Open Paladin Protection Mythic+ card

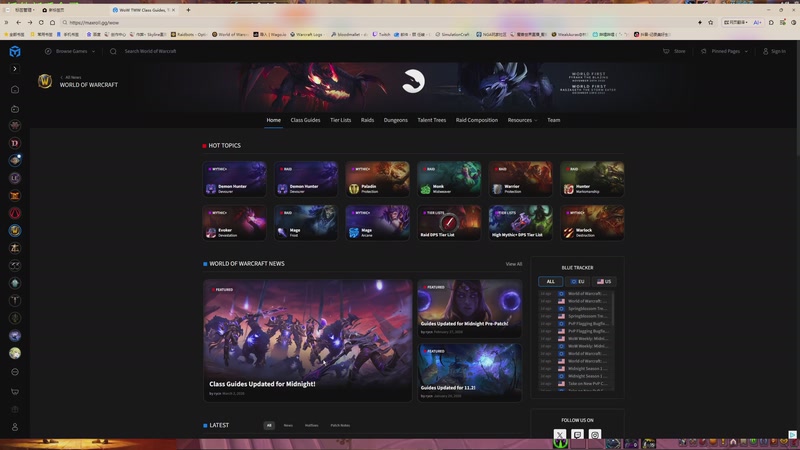pyautogui.click(x=378, y=179)
